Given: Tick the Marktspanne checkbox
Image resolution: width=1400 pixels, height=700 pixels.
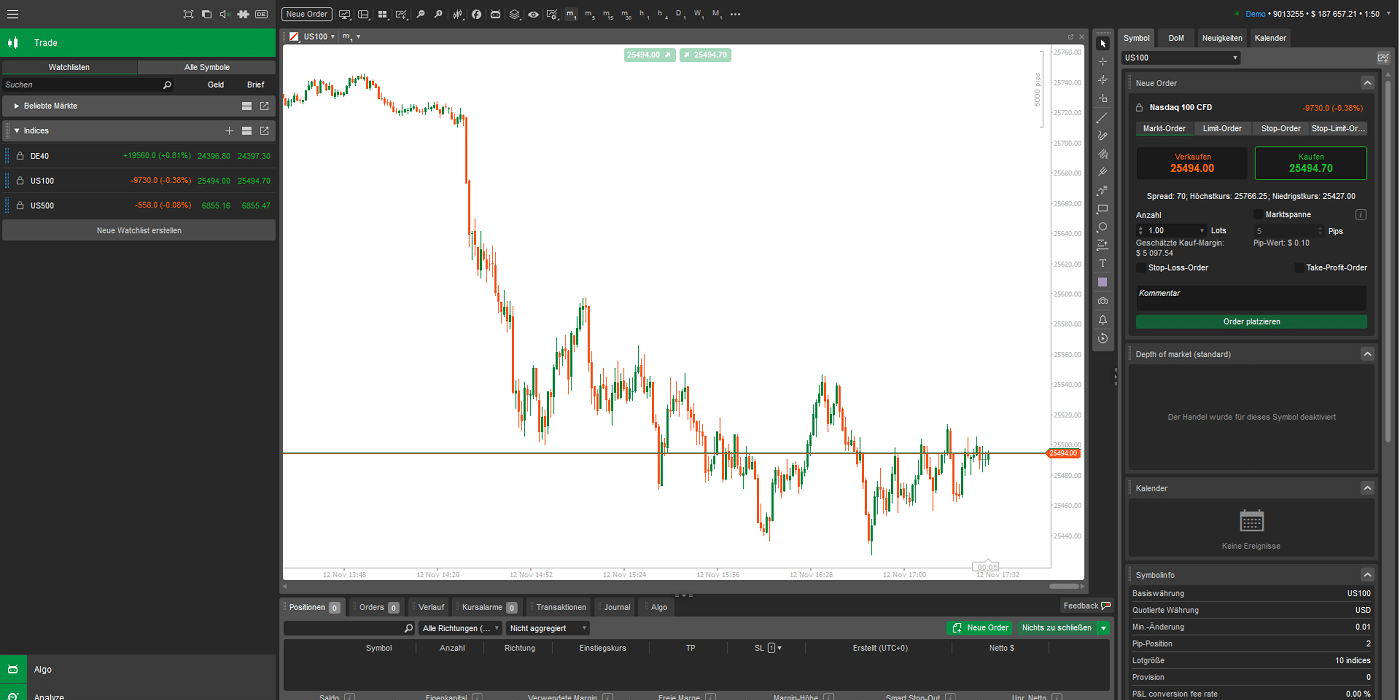Looking at the screenshot, I should point(1258,214).
